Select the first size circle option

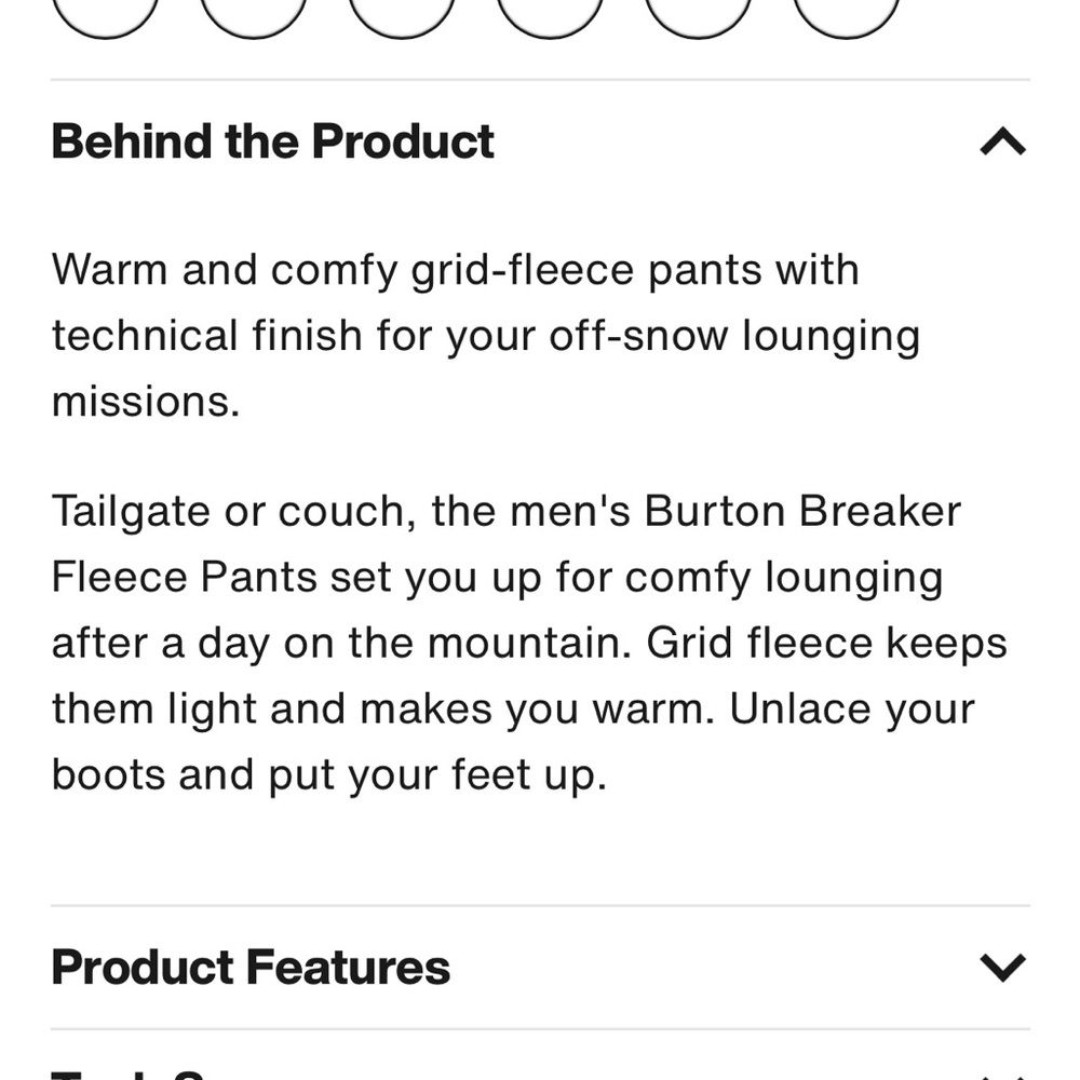pos(105,15)
